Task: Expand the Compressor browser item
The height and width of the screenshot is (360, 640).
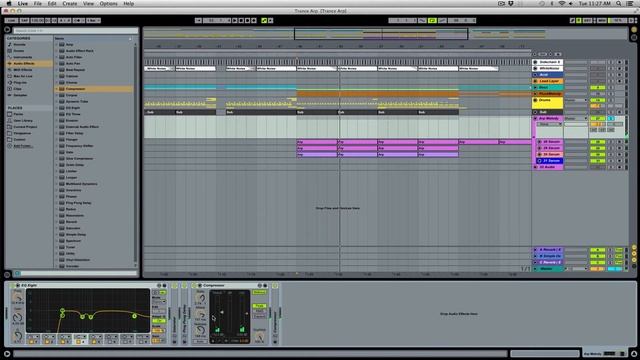Action: tap(56, 89)
